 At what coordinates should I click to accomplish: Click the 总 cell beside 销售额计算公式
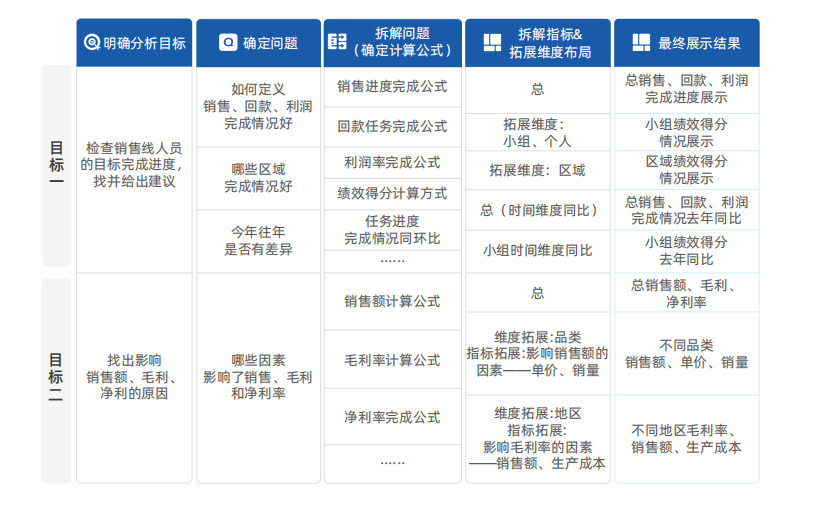pos(538,293)
